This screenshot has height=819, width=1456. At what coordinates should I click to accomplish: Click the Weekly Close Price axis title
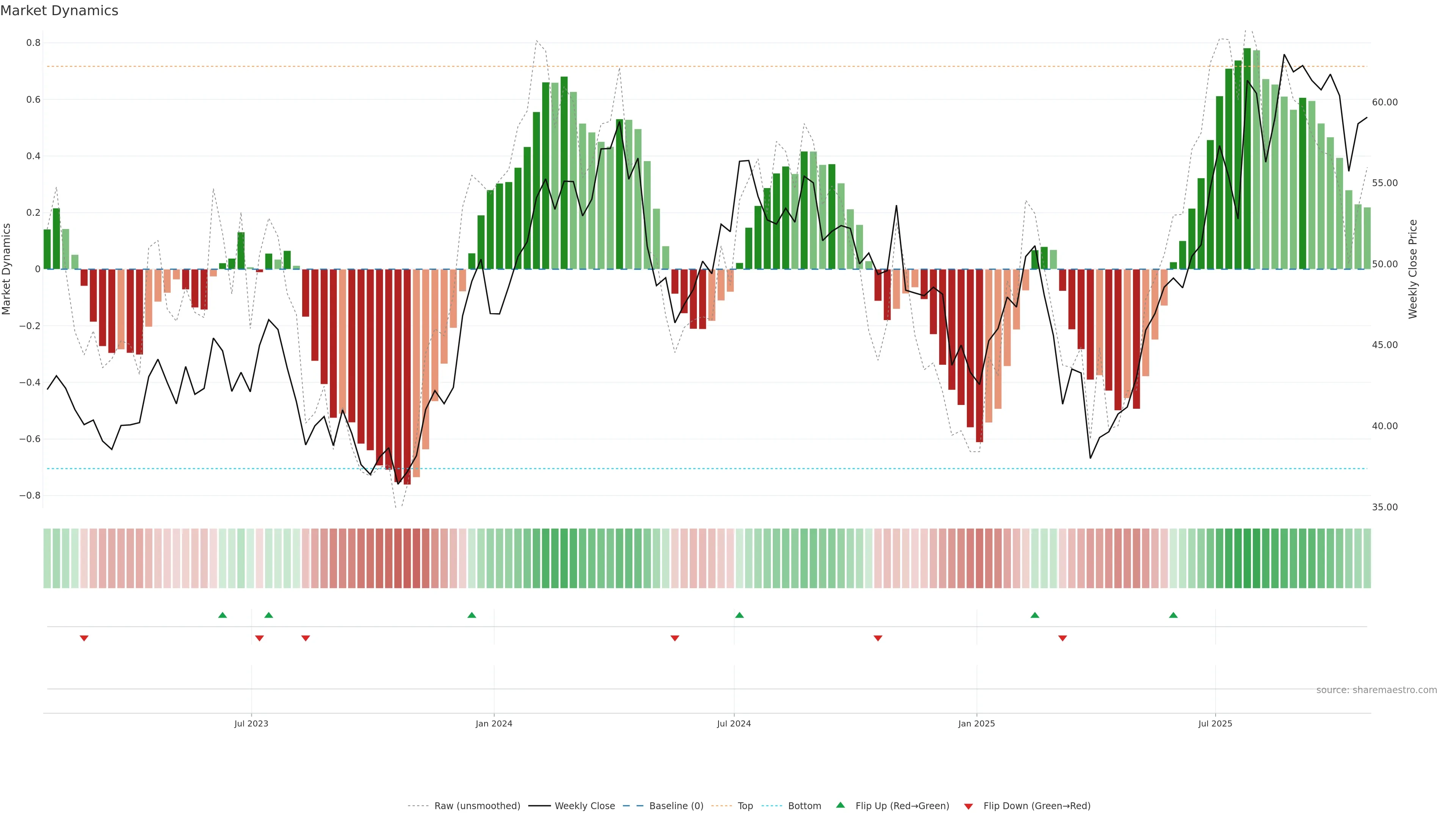(x=1413, y=269)
